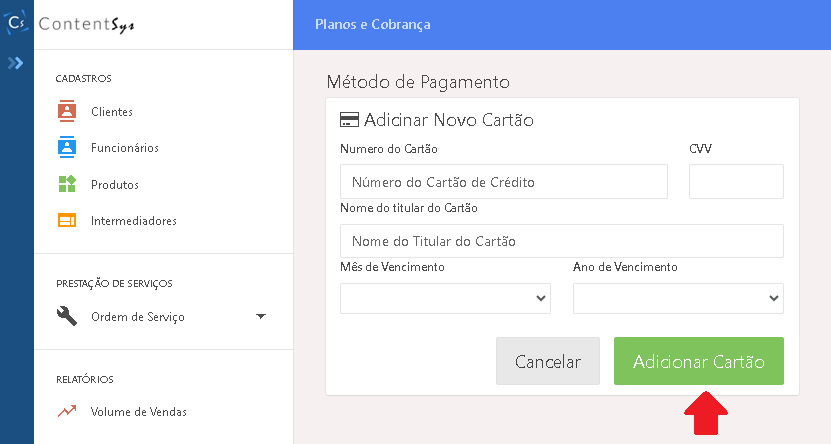Screen dimensions: 831x444
Task: Click into the CVV field
Action: [736, 182]
